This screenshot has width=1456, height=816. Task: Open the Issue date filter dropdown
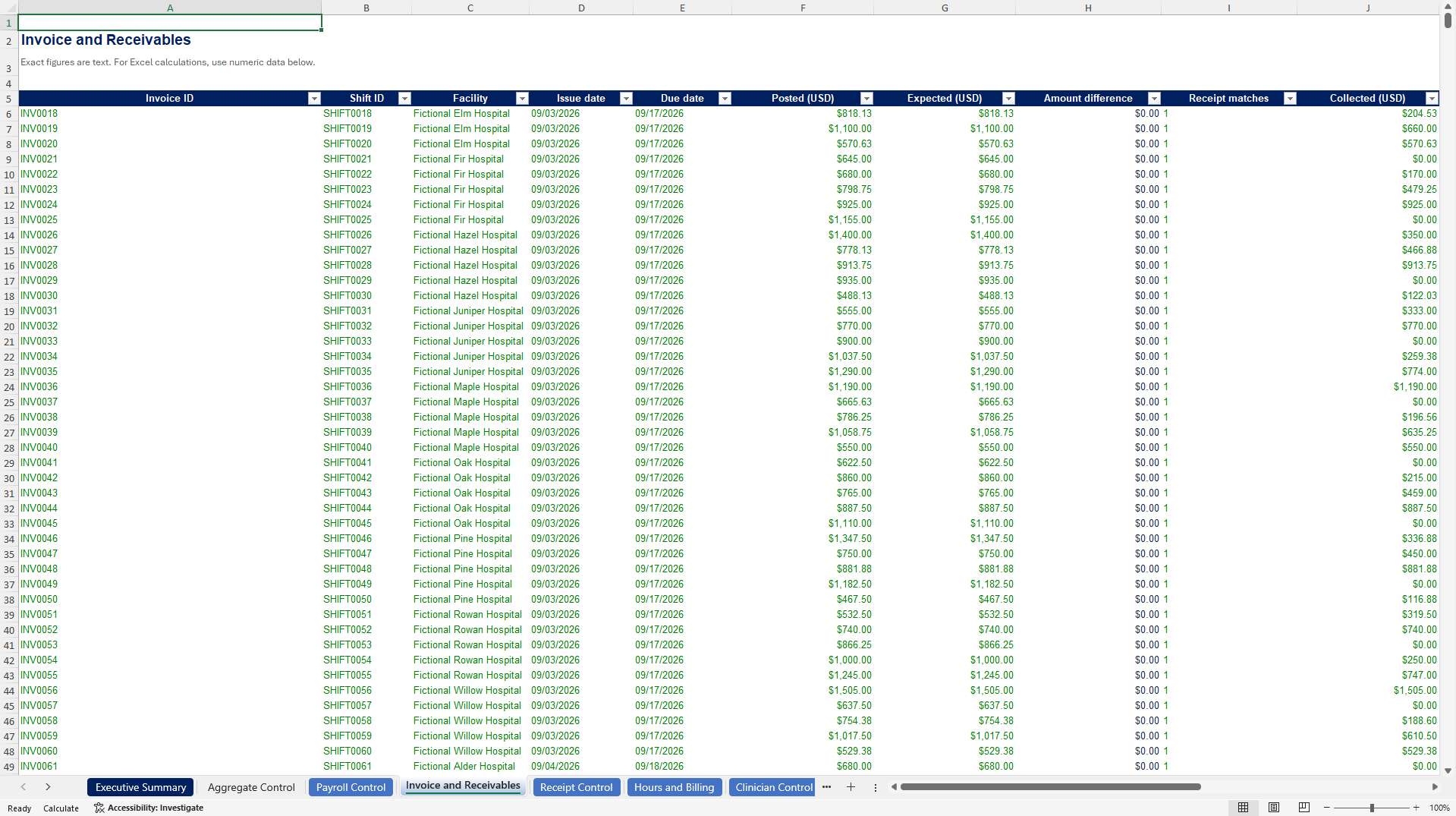(x=626, y=99)
